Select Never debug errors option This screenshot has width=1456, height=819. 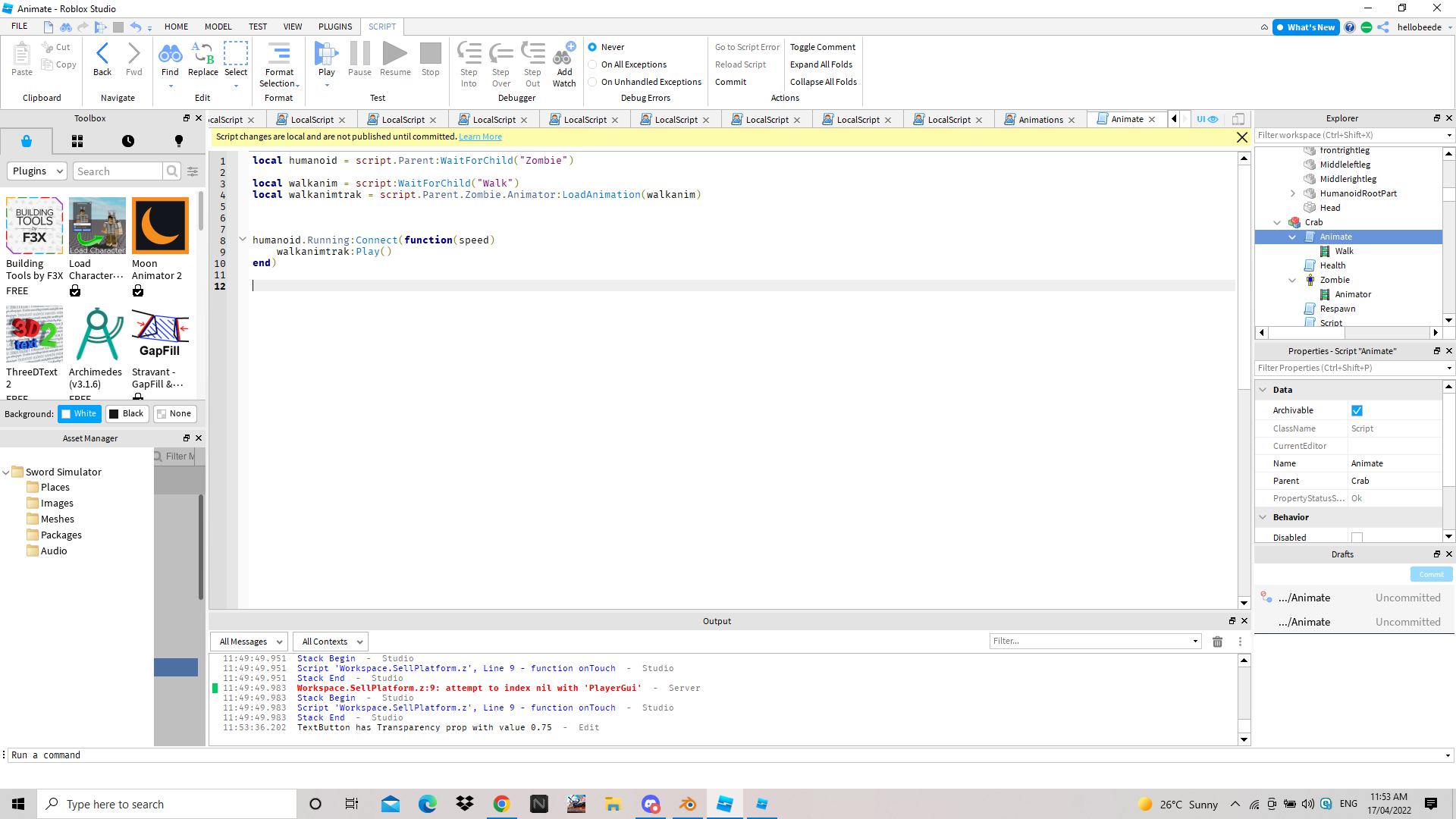tap(592, 47)
